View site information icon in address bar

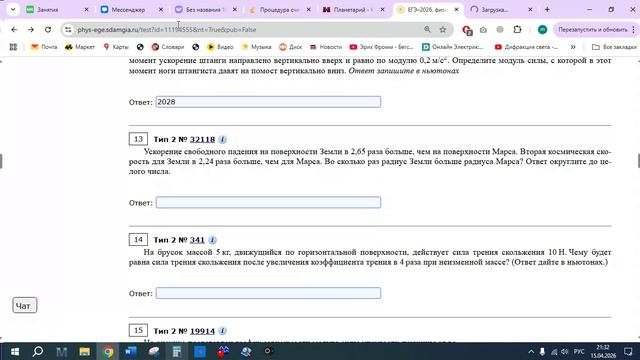click(x=68, y=29)
